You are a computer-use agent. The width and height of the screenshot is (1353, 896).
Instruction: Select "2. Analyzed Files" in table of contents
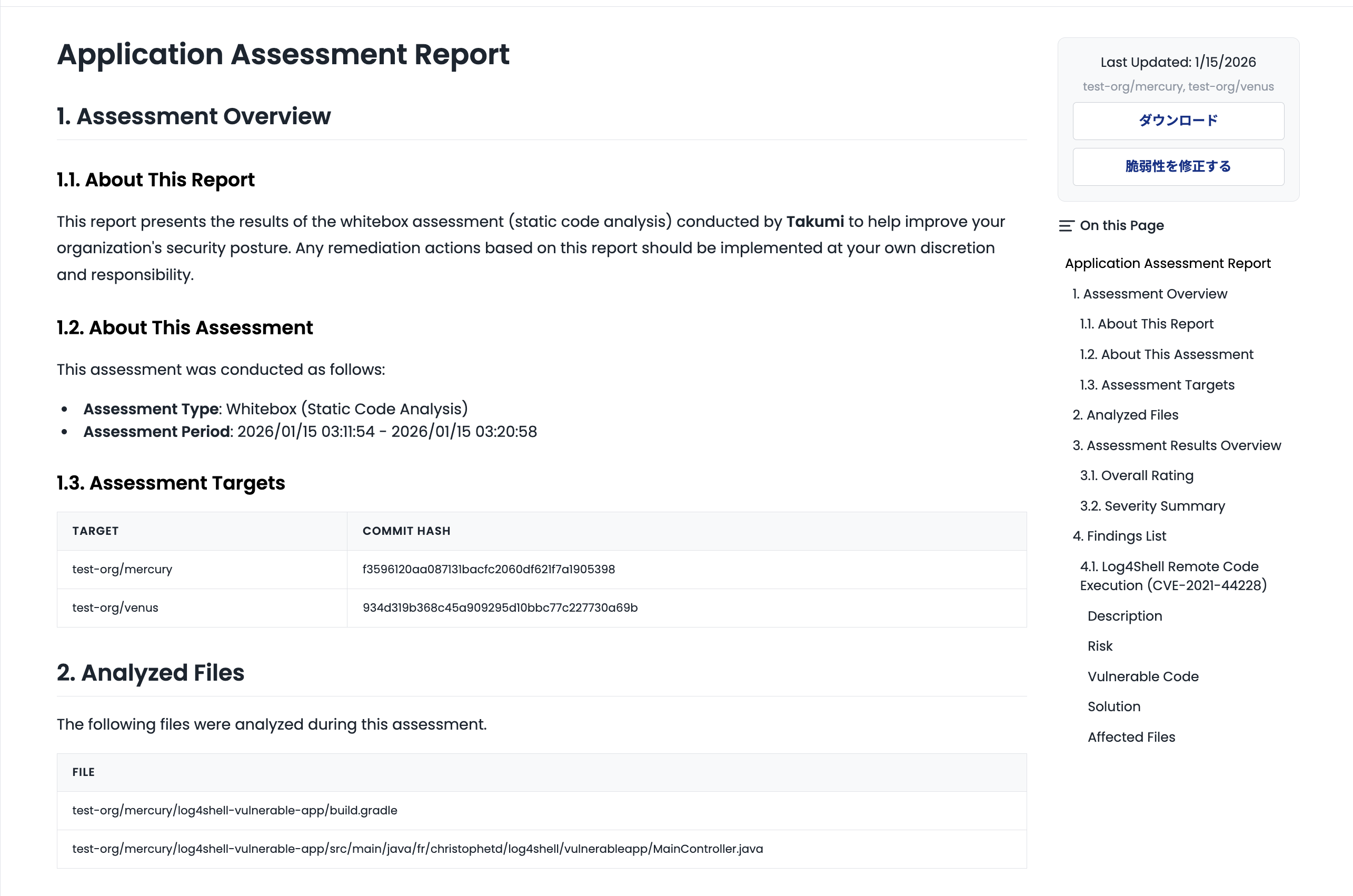[x=1125, y=415]
